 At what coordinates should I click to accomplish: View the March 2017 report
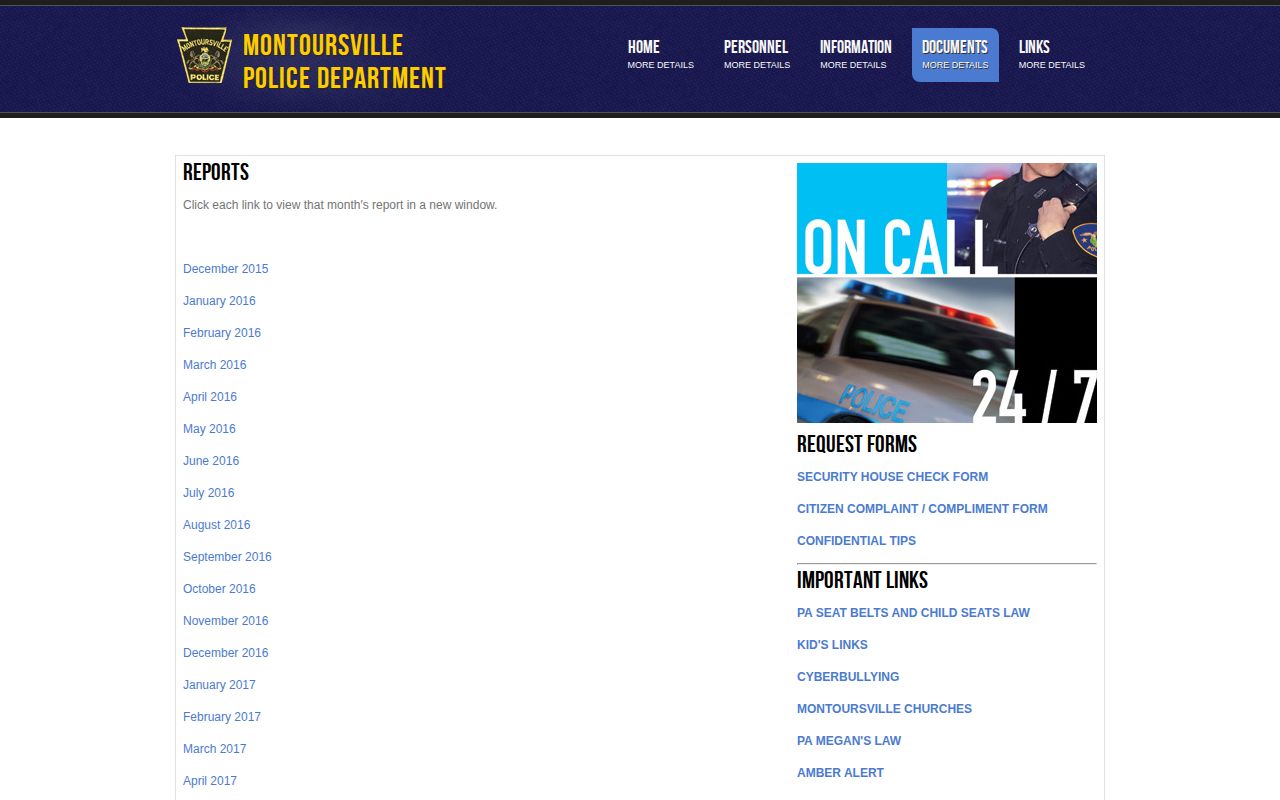pos(214,749)
